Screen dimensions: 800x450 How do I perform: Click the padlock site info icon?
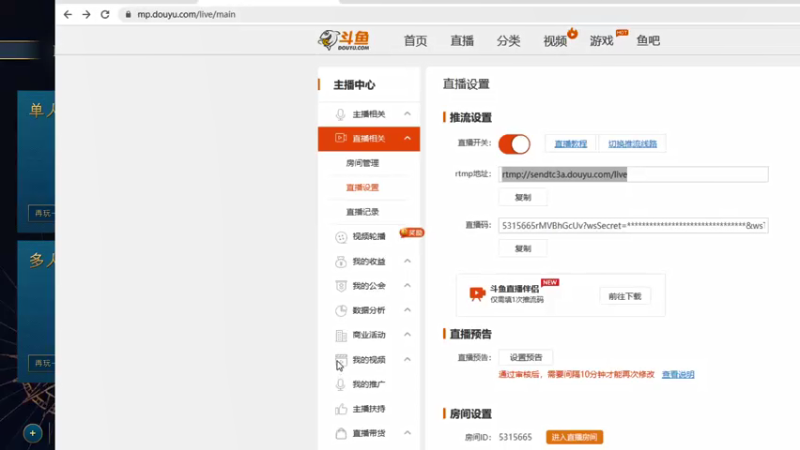(x=128, y=14)
